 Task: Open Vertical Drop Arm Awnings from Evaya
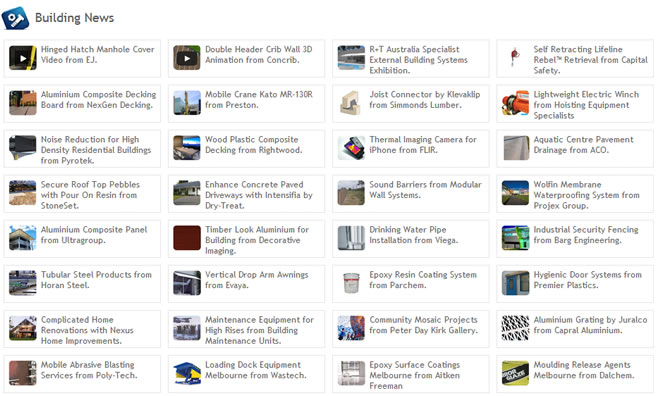(x=256, y=280)
